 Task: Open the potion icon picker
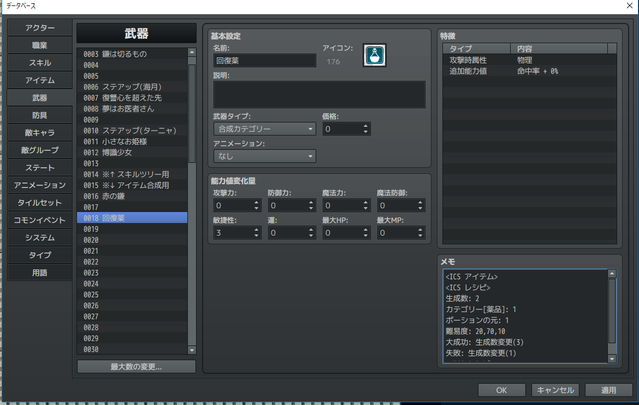click(374, 55)
